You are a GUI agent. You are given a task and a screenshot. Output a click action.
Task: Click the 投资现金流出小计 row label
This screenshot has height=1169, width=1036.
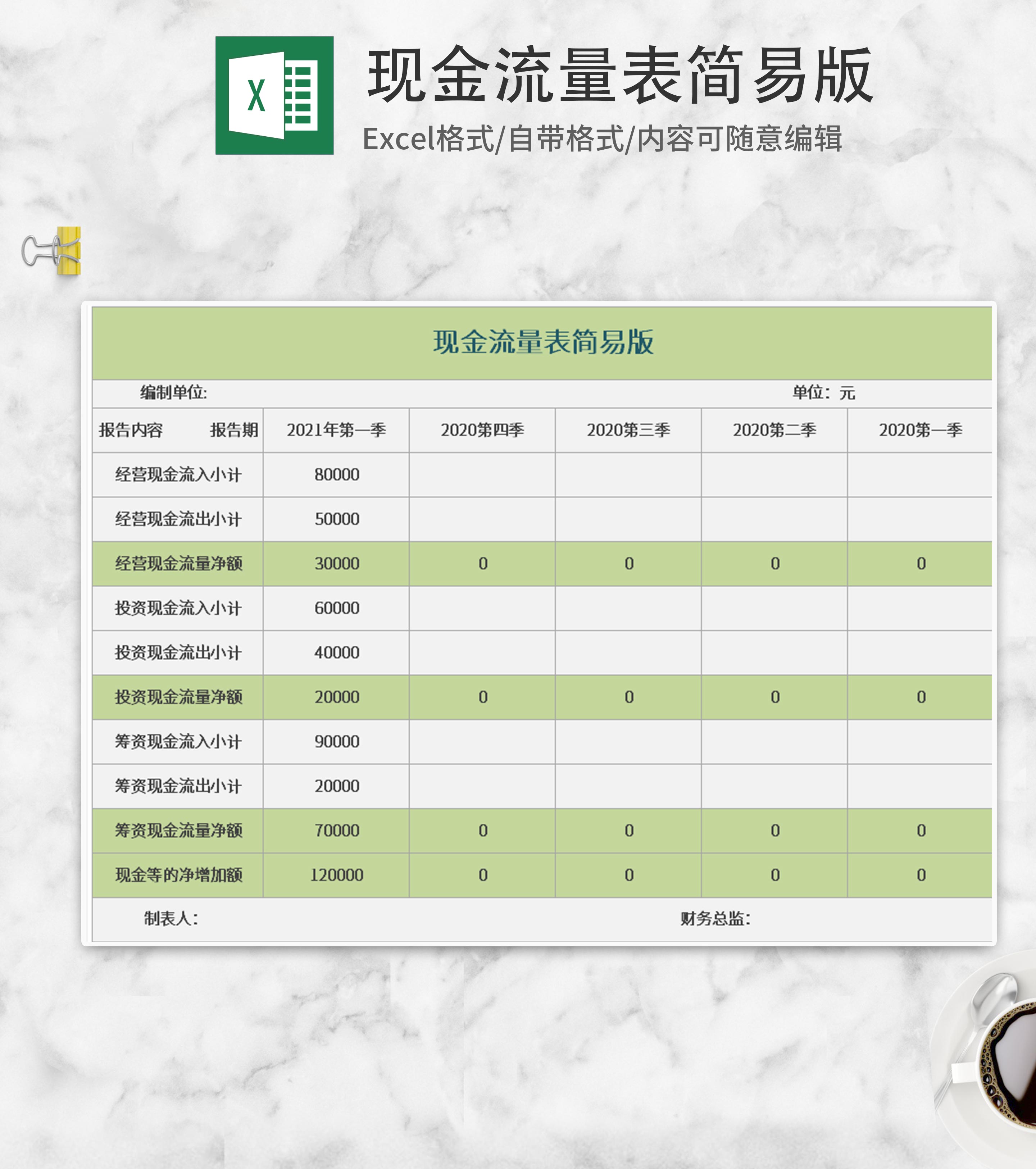(178, 652)
